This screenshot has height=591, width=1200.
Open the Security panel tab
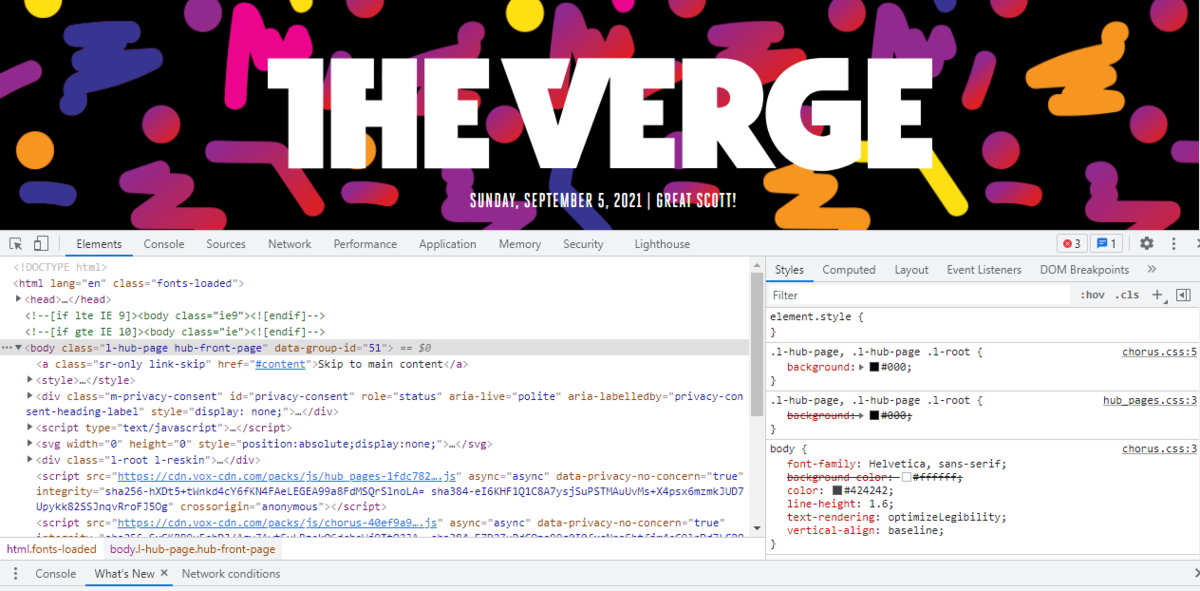[583, 244]
